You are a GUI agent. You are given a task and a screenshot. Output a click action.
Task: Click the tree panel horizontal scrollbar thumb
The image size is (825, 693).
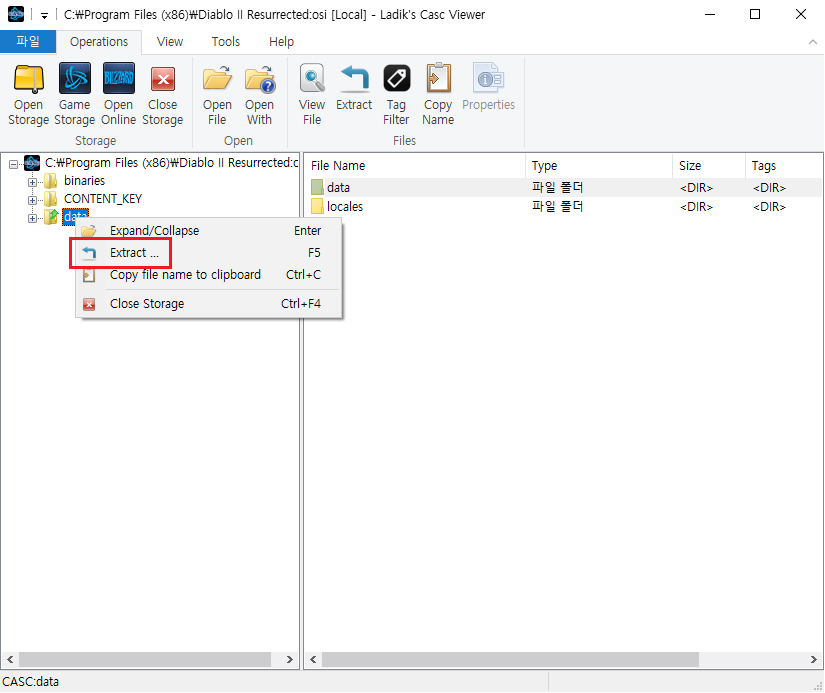[x=145, y=659]
